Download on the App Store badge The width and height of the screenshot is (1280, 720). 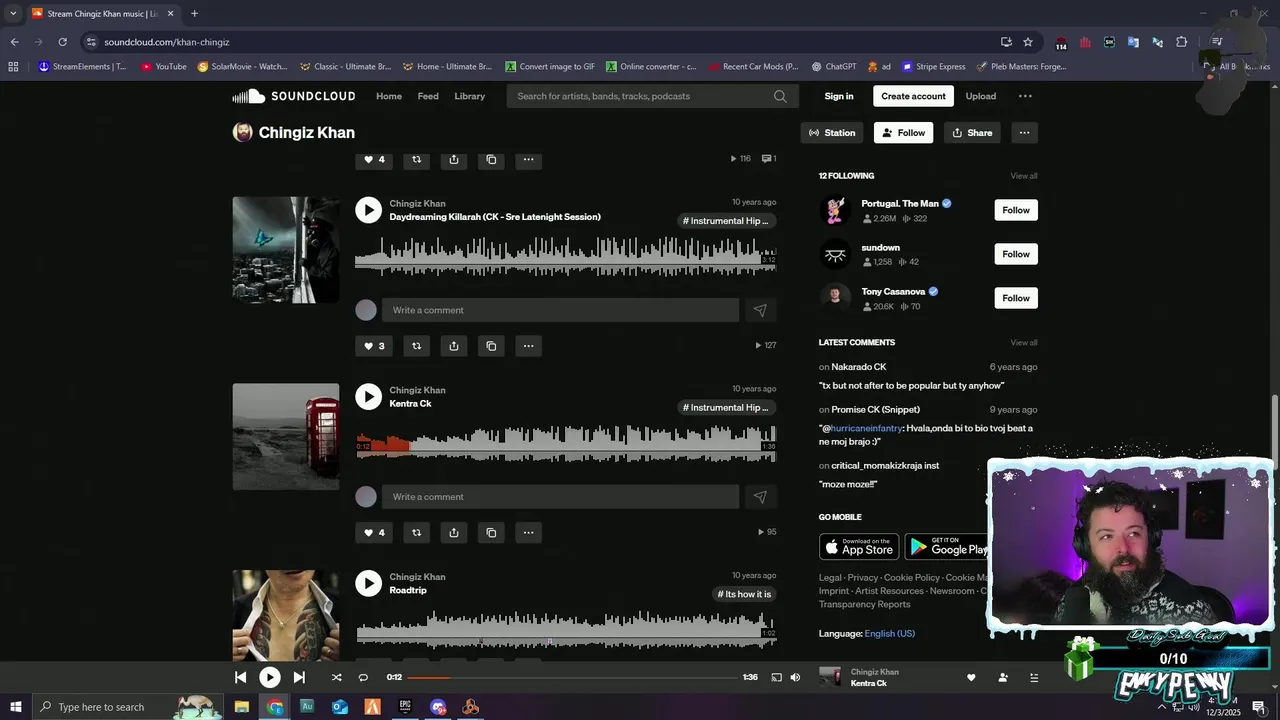tap(858, 547)
